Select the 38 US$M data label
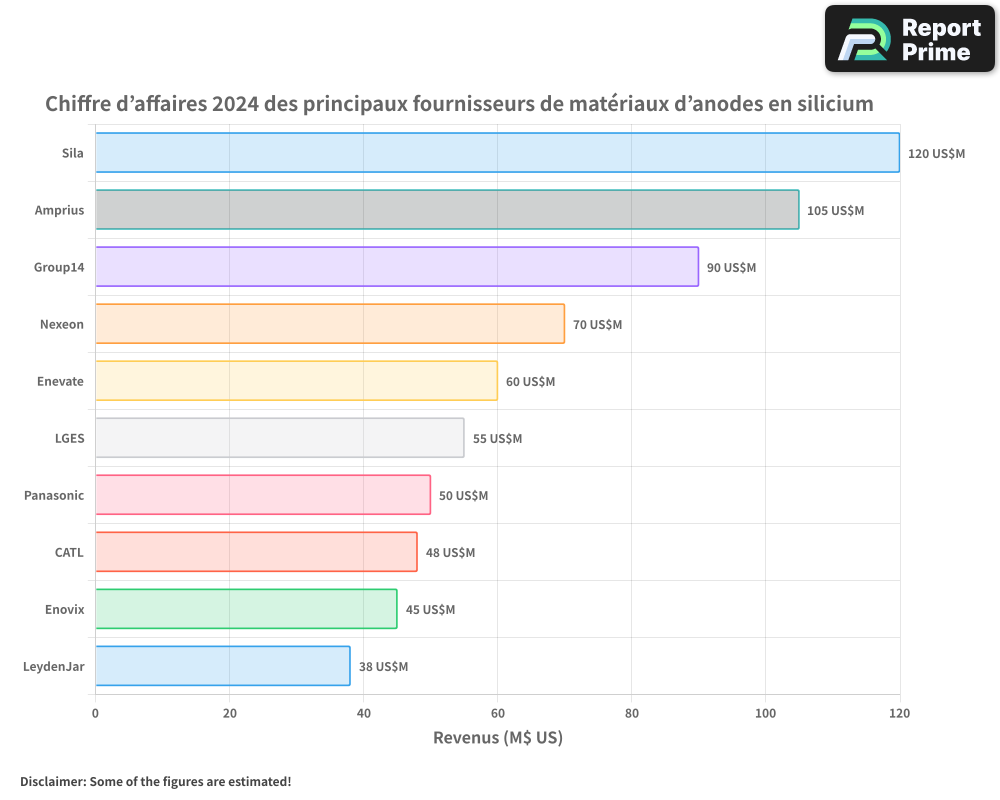This screenshot has width=1000, height=800. tap(383, 667)
